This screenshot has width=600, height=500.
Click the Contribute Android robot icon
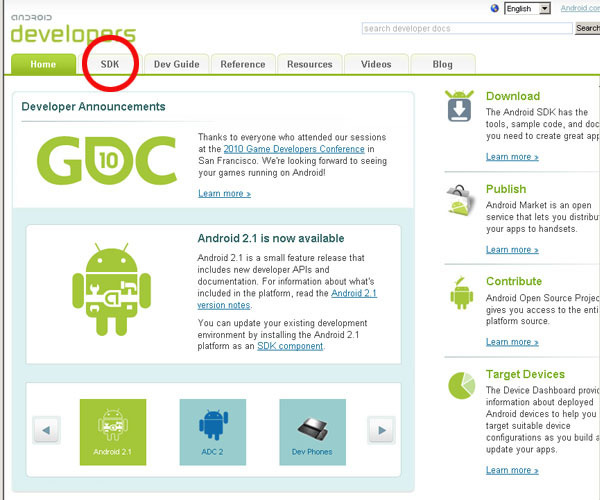pyautogui.click(x=461, y=293)
